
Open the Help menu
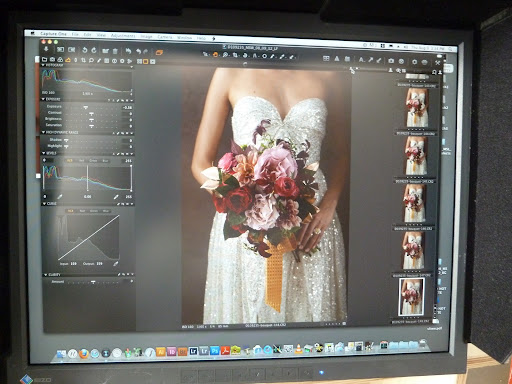point(201,38)
